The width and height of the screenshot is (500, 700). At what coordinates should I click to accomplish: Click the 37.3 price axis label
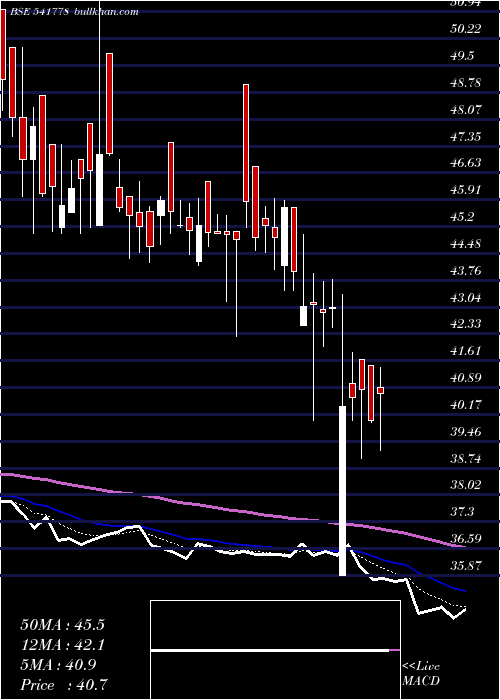pos(463,512)
